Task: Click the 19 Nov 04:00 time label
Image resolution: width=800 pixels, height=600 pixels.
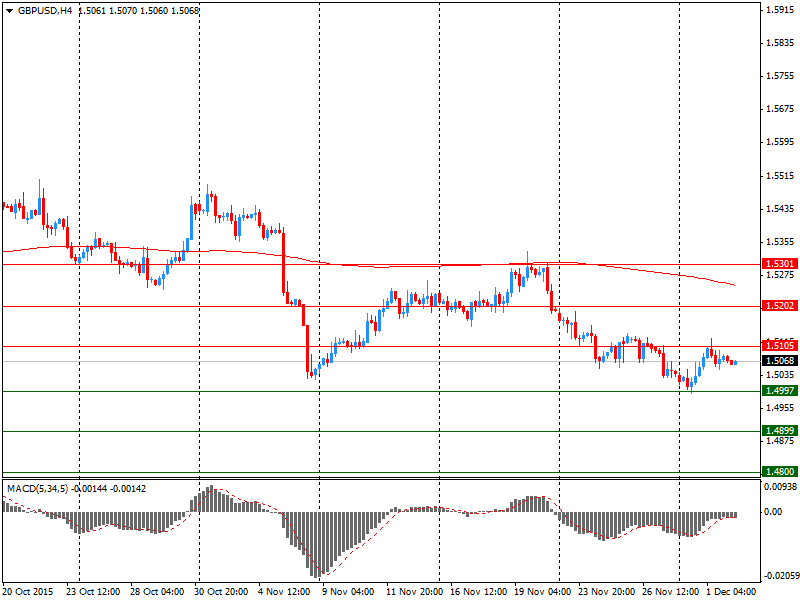Action: 542,592
